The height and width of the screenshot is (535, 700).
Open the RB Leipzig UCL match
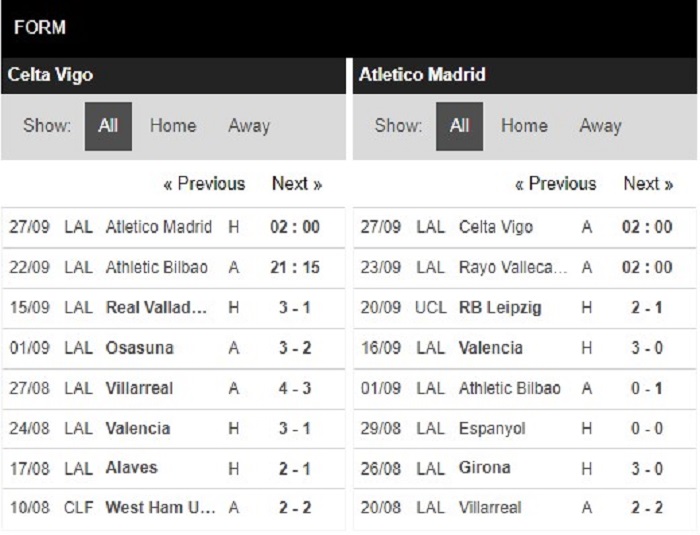point(525,308)
